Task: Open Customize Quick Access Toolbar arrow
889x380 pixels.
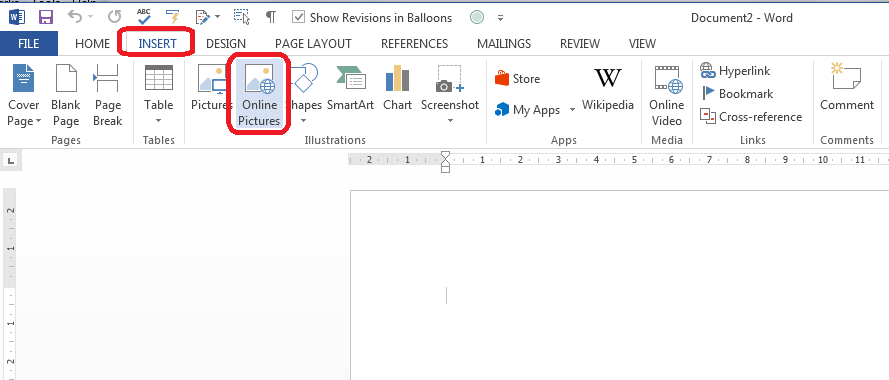Action: (x=500, y=18)
